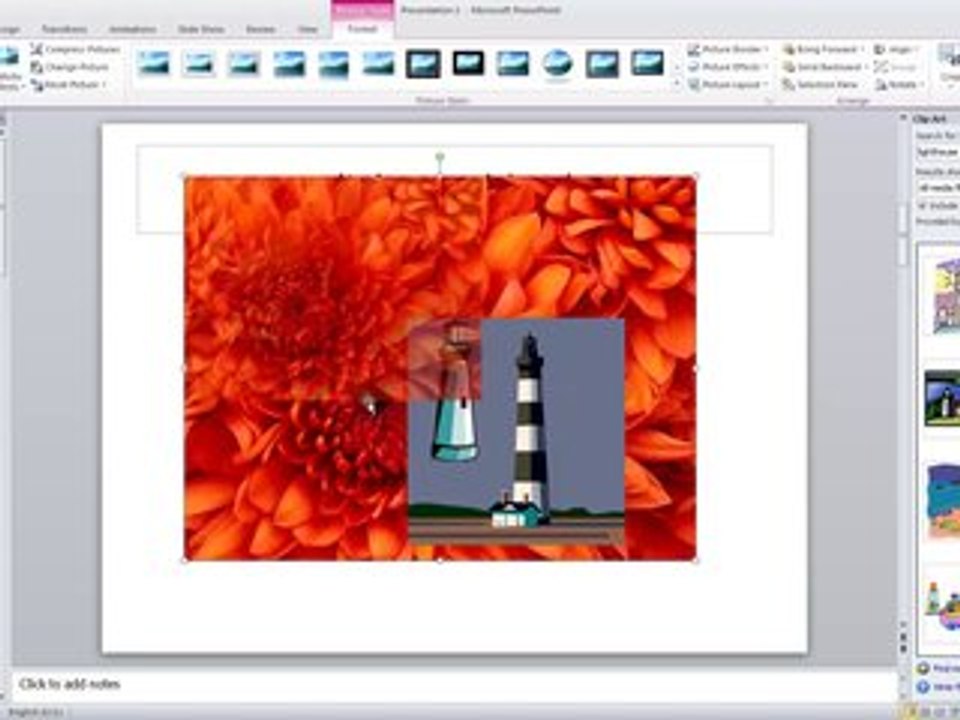This screenshot has width=960, height=720.
Task: Open the Rotate dropdown
Action: [899, 84]
